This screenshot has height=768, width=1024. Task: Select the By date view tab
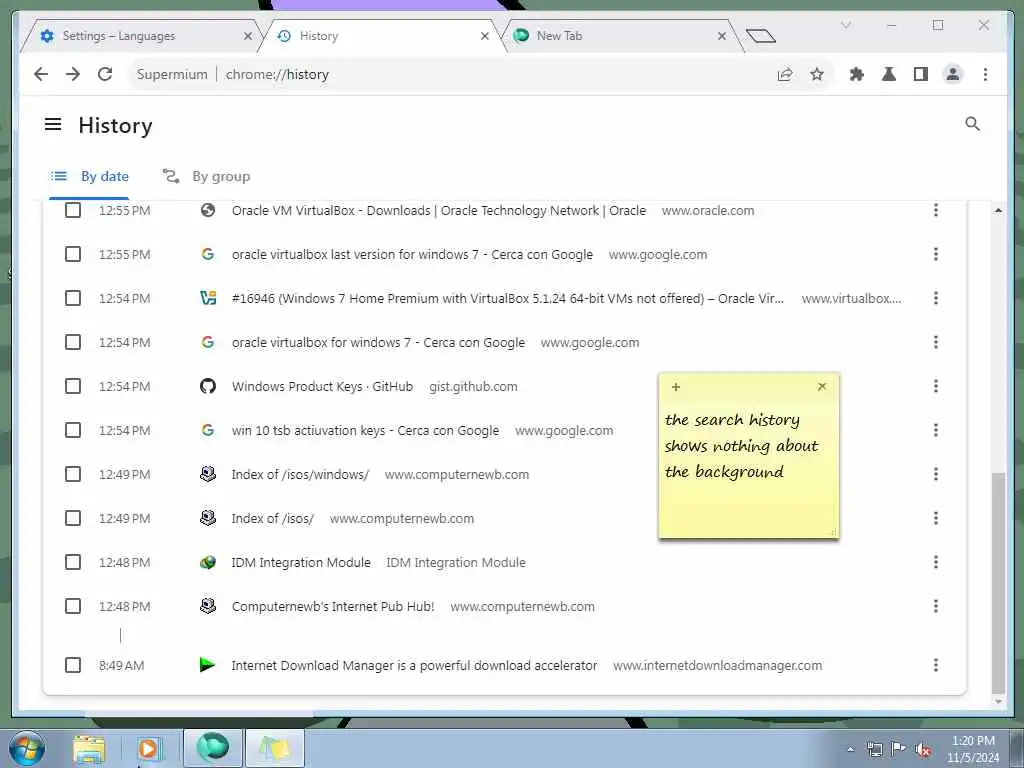pos(89,176)
